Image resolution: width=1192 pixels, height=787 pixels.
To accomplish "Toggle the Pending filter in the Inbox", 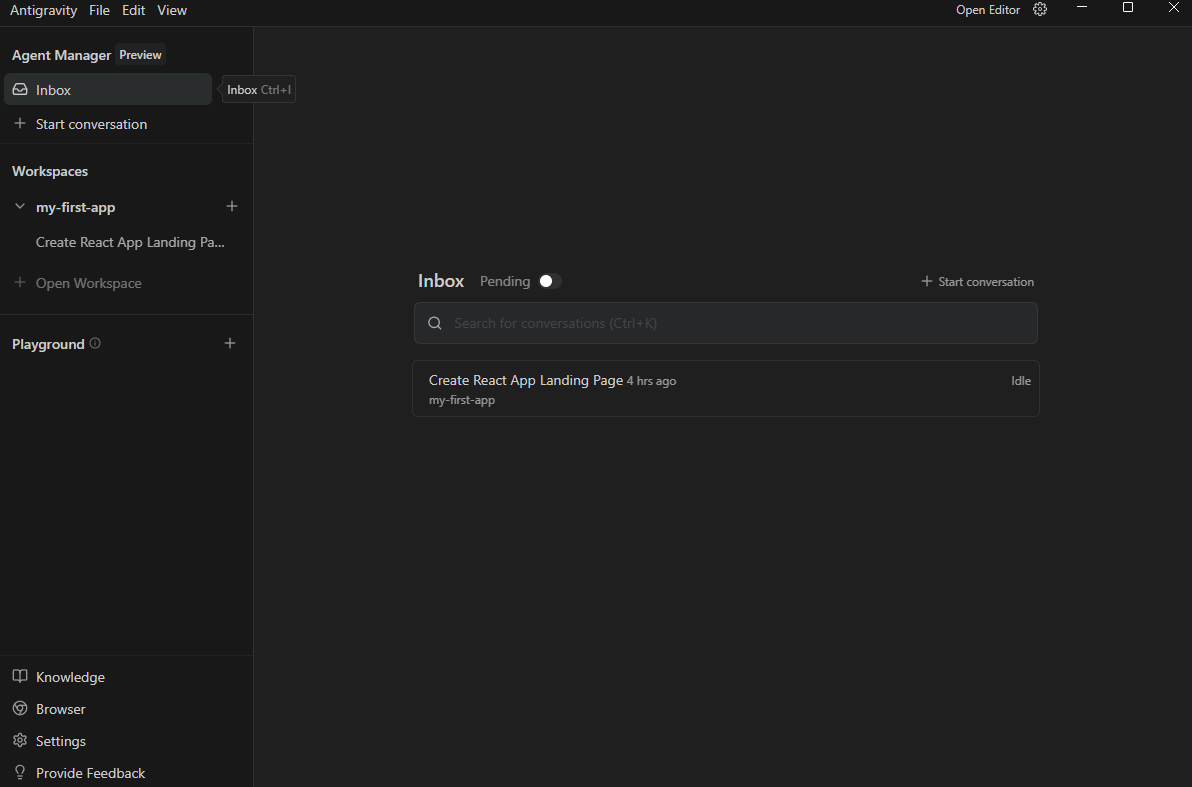I will coord(547,281).
